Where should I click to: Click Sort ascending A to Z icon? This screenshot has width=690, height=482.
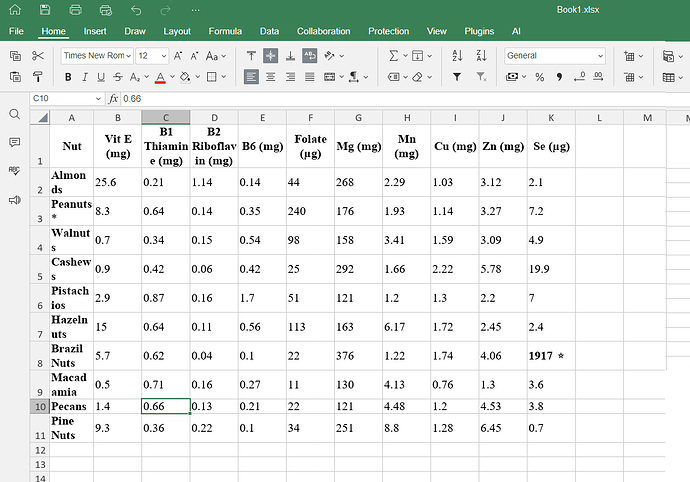pyautogui.click(x=457, y=56)
